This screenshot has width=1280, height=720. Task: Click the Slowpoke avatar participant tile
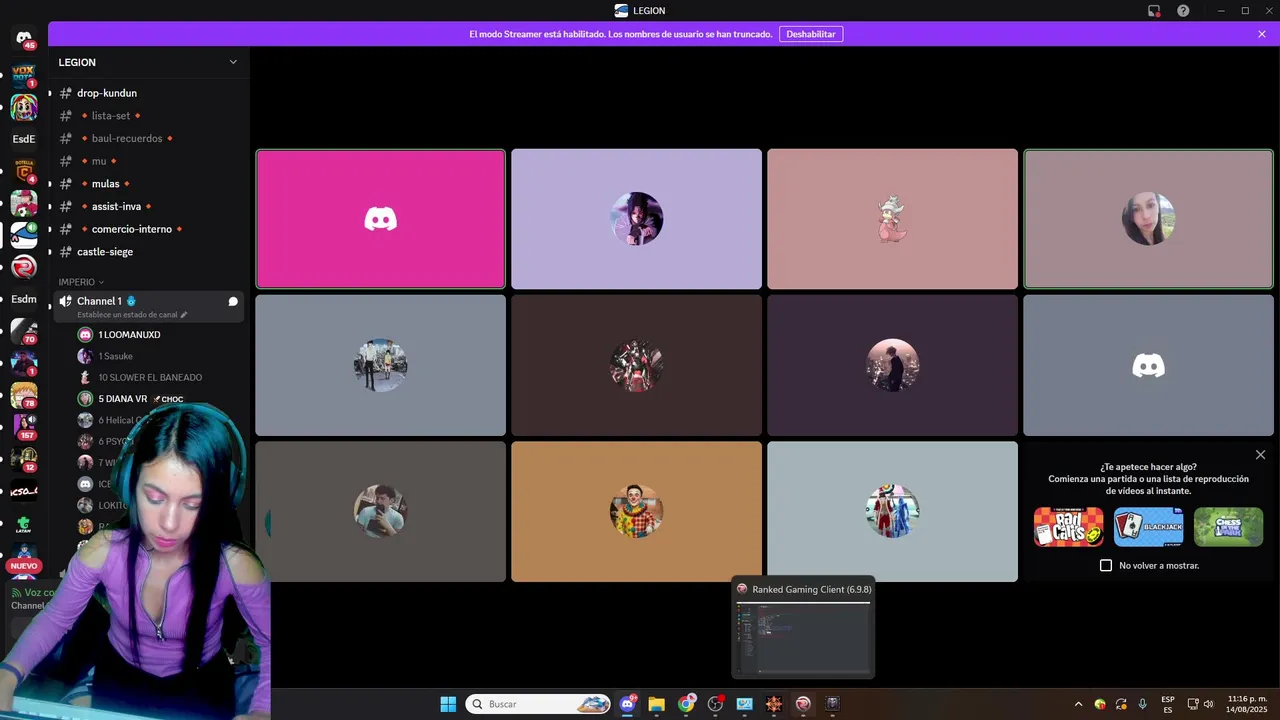(x=892, y=219)
